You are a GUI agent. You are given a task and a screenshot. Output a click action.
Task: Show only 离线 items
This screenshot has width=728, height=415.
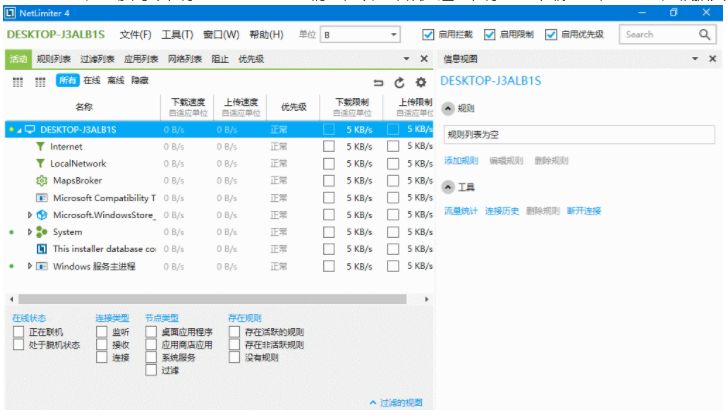click(x=116, y=80)
